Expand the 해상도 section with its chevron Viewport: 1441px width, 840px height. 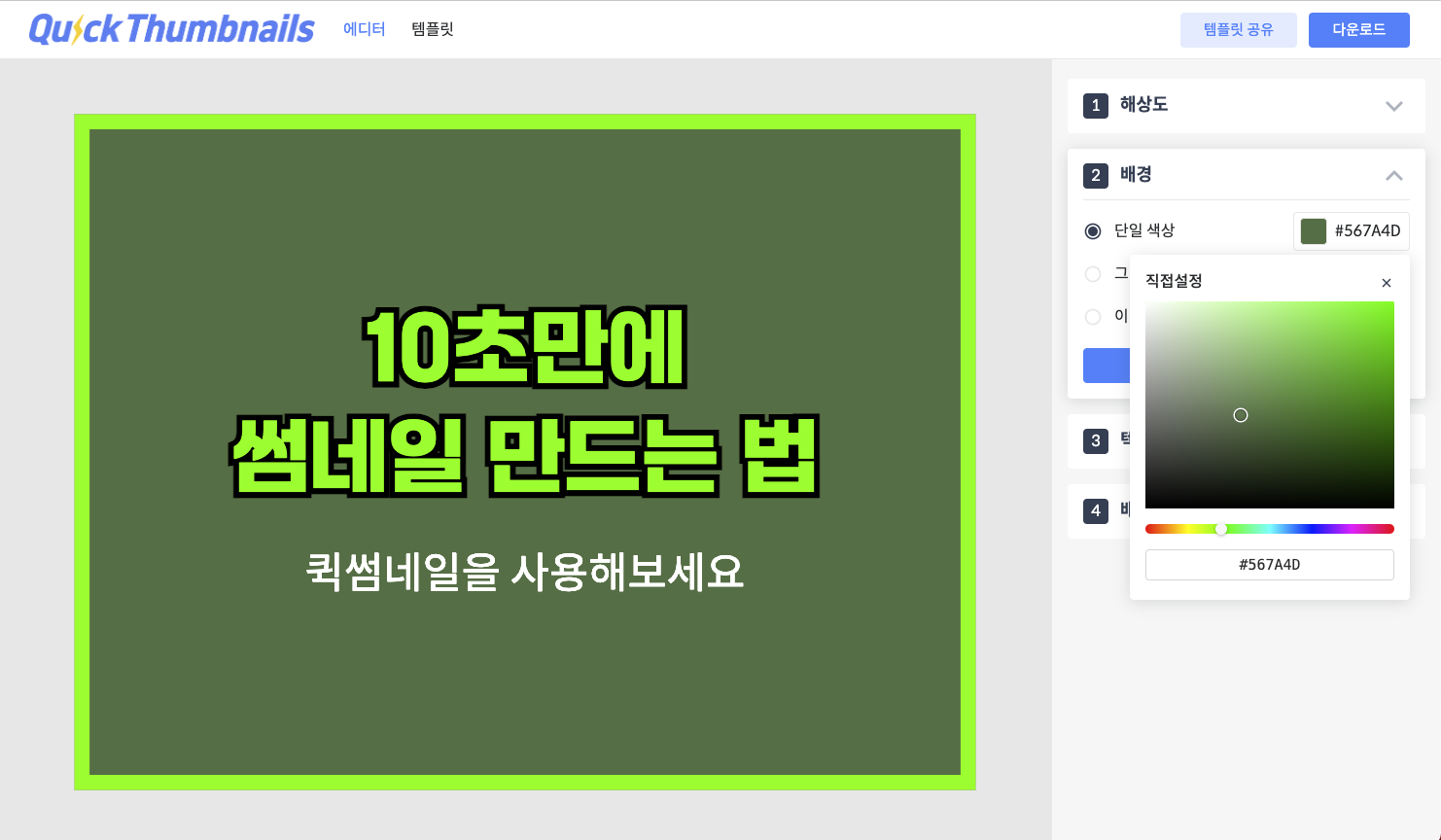coord(1393,106)
